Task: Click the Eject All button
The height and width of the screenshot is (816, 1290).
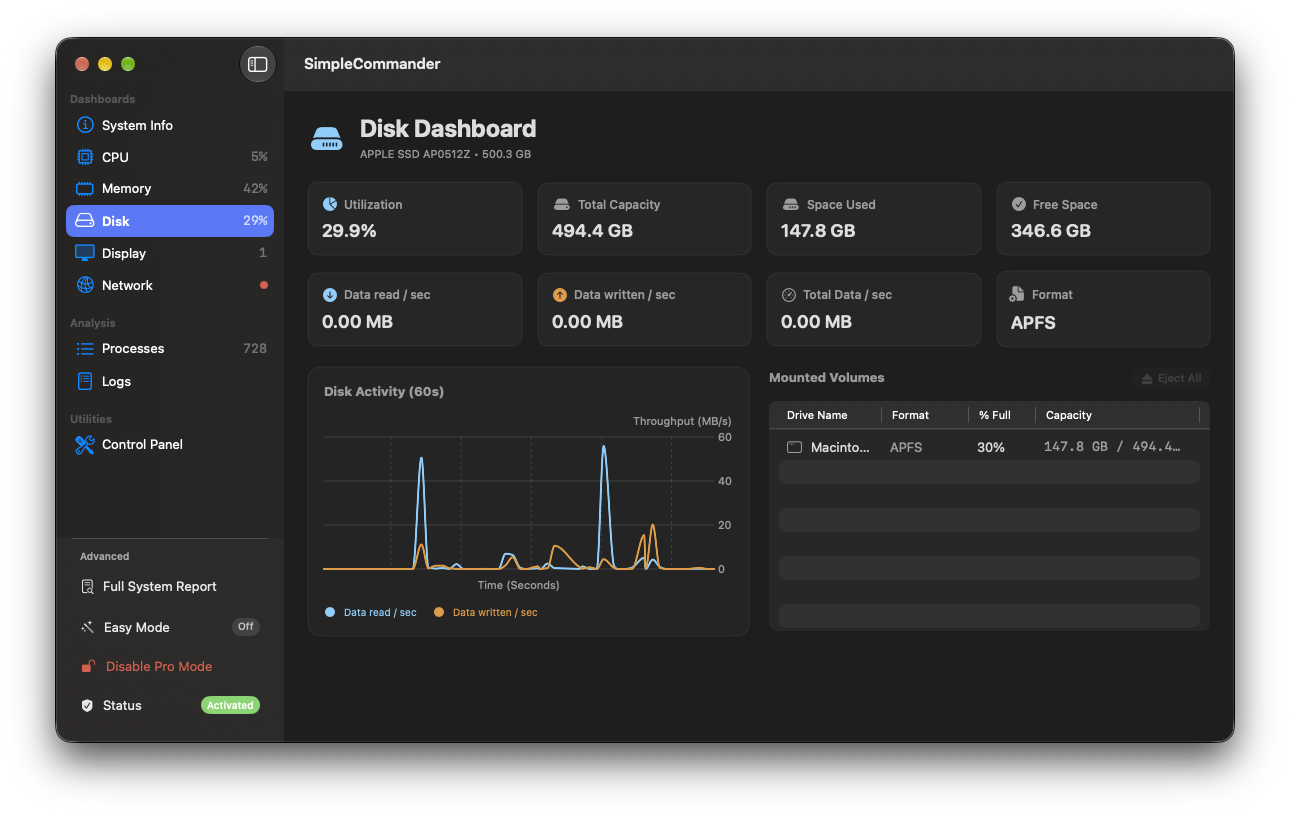Action: click(x=1171, y=378)
